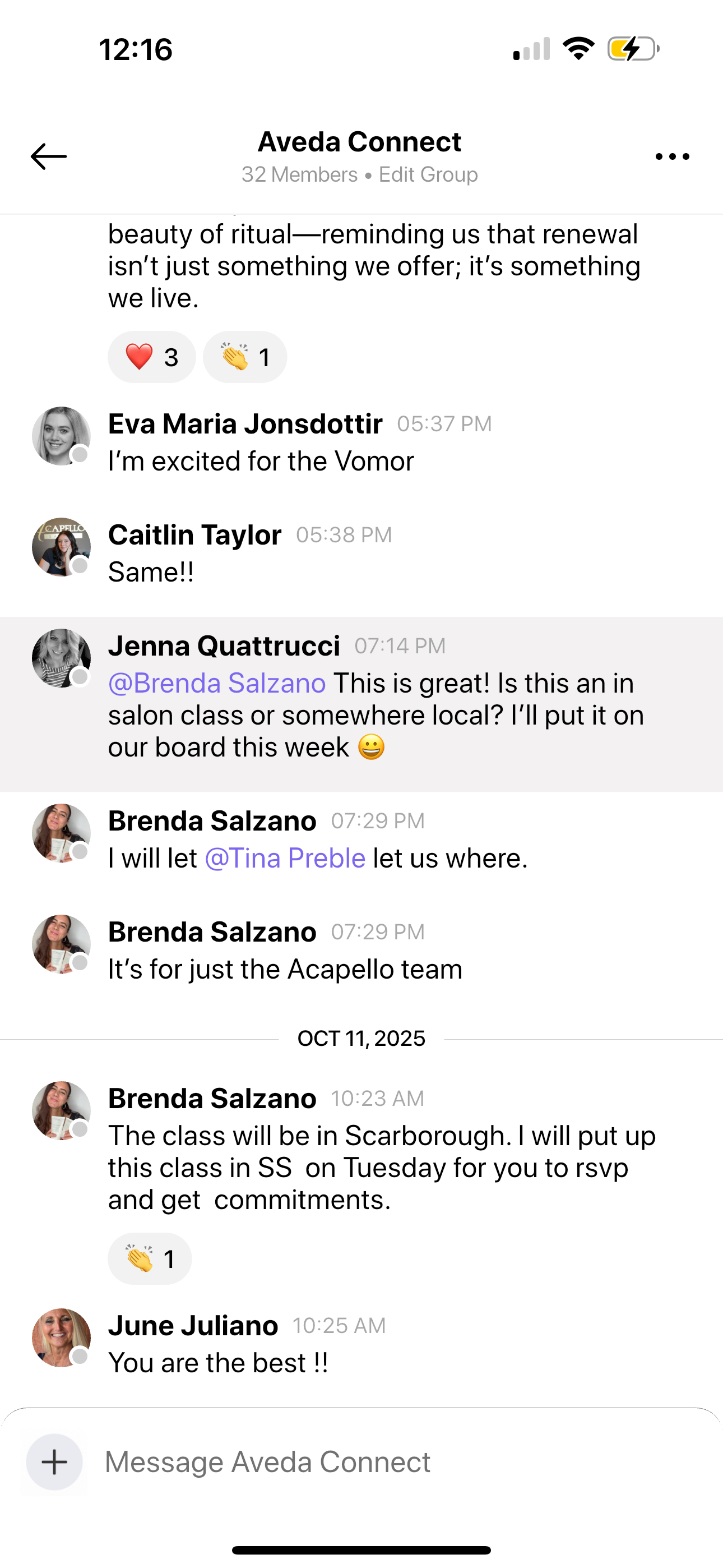Open Eva Maria Jonsdottir's avatar

61,436
